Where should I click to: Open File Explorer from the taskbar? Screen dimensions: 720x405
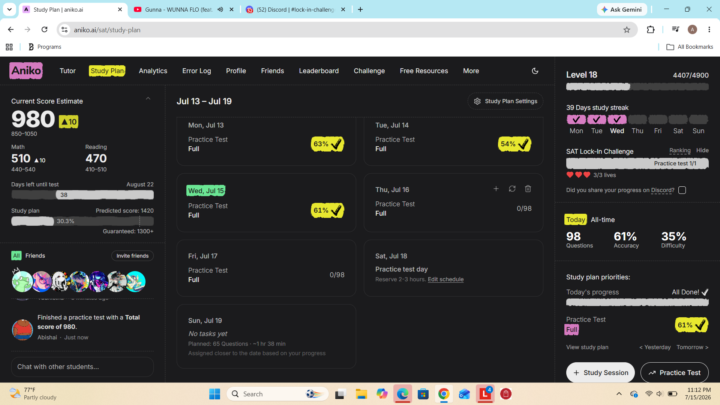click(x=361, y=394)
